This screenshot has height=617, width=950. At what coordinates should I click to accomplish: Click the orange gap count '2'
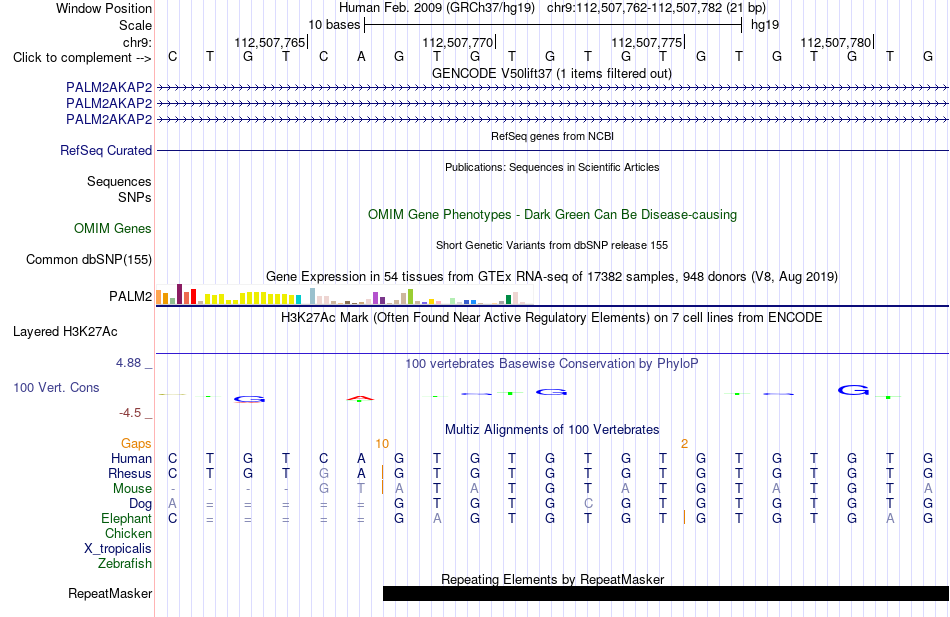(684, 444)
